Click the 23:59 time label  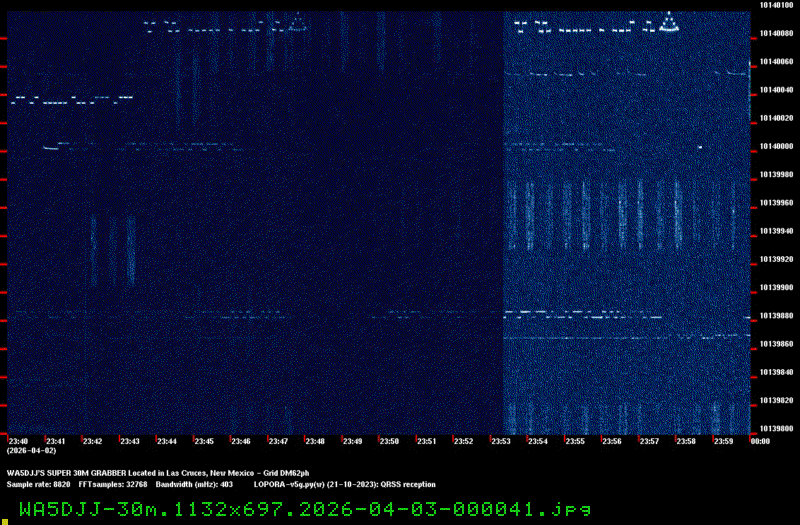723,441
